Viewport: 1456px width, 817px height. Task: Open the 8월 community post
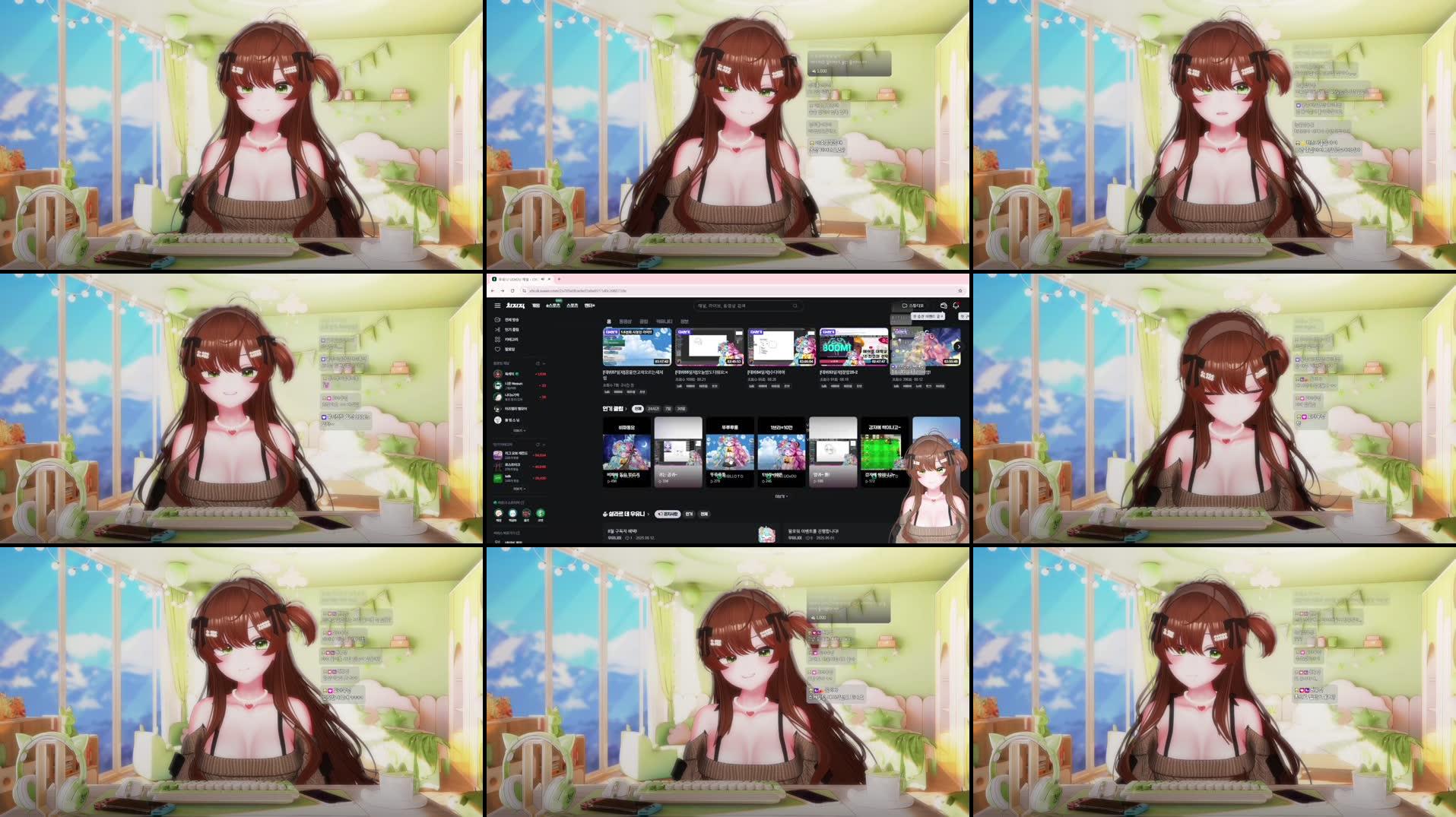tap(690, 534)
